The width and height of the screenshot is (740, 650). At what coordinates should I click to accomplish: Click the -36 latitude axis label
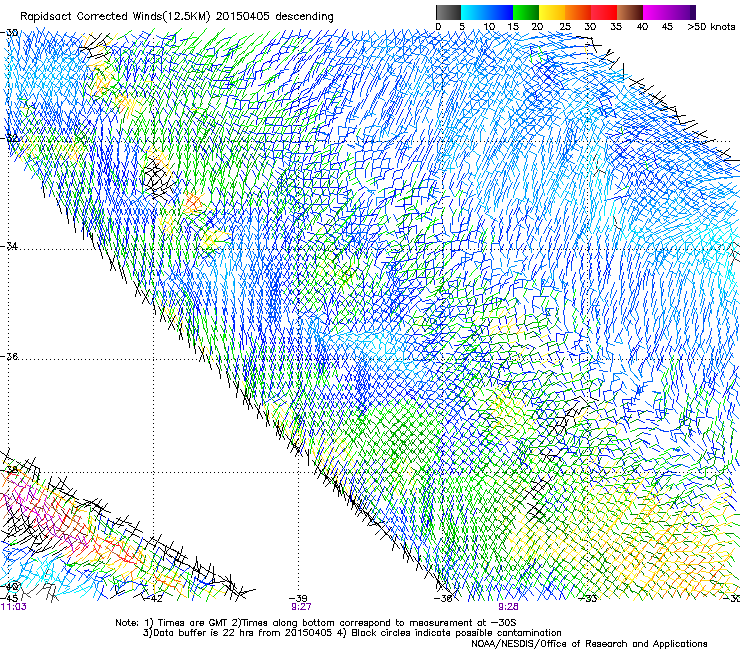coord(9,356)
